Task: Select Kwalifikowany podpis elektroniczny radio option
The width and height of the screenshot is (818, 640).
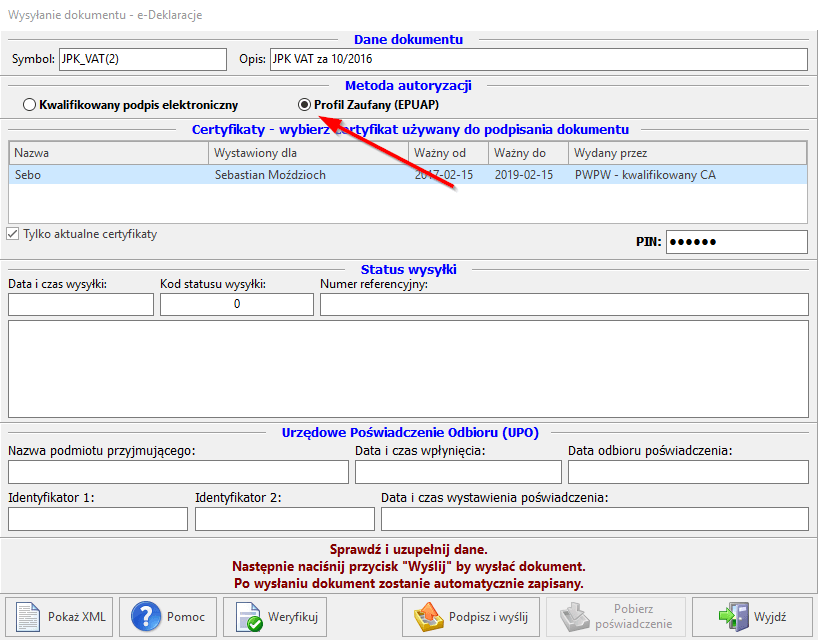Action: pos(29,105)
